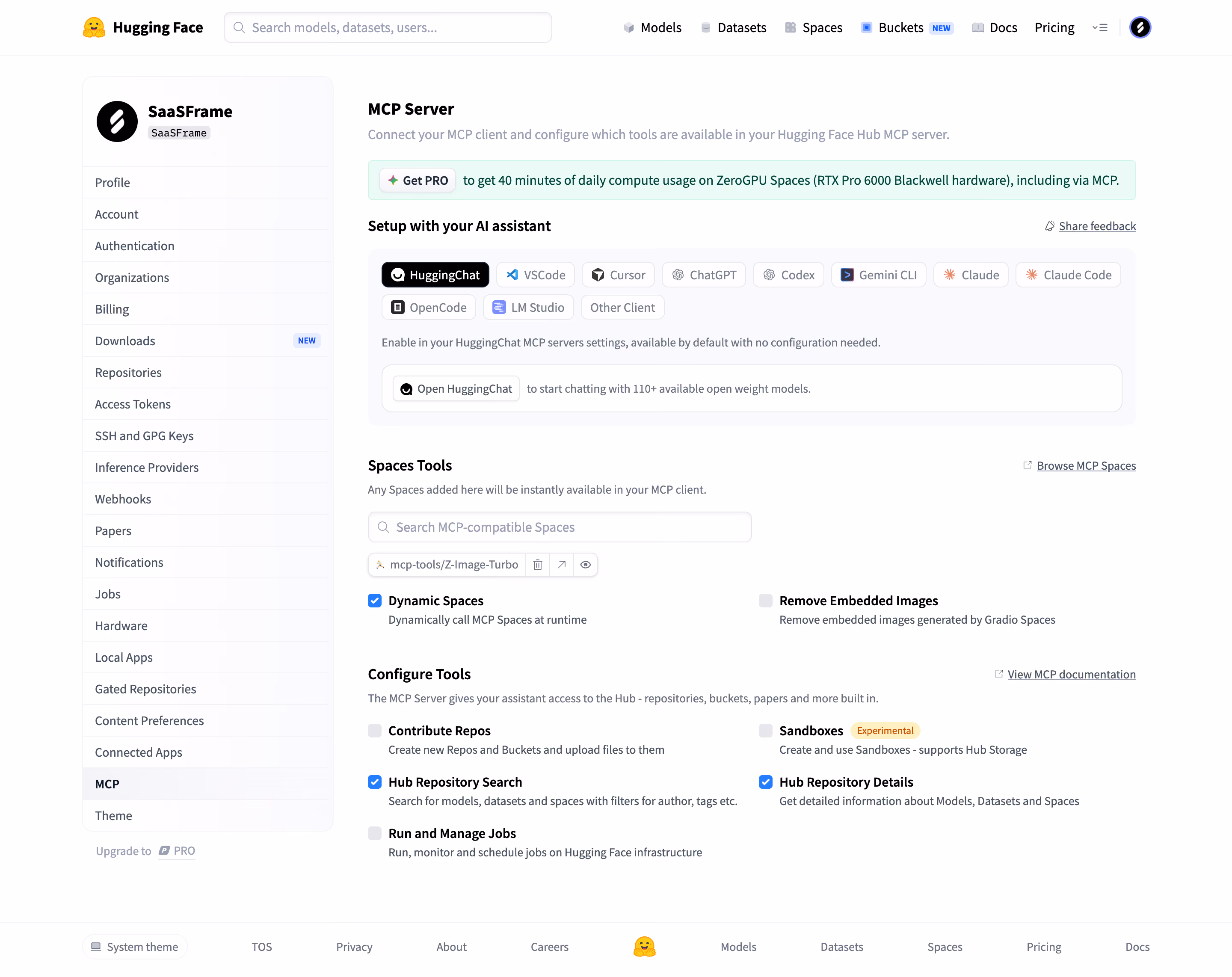Select the Cursor client option
This screenshot has width=1232, height=977.
pyautogui.click(x=618, y=275)
